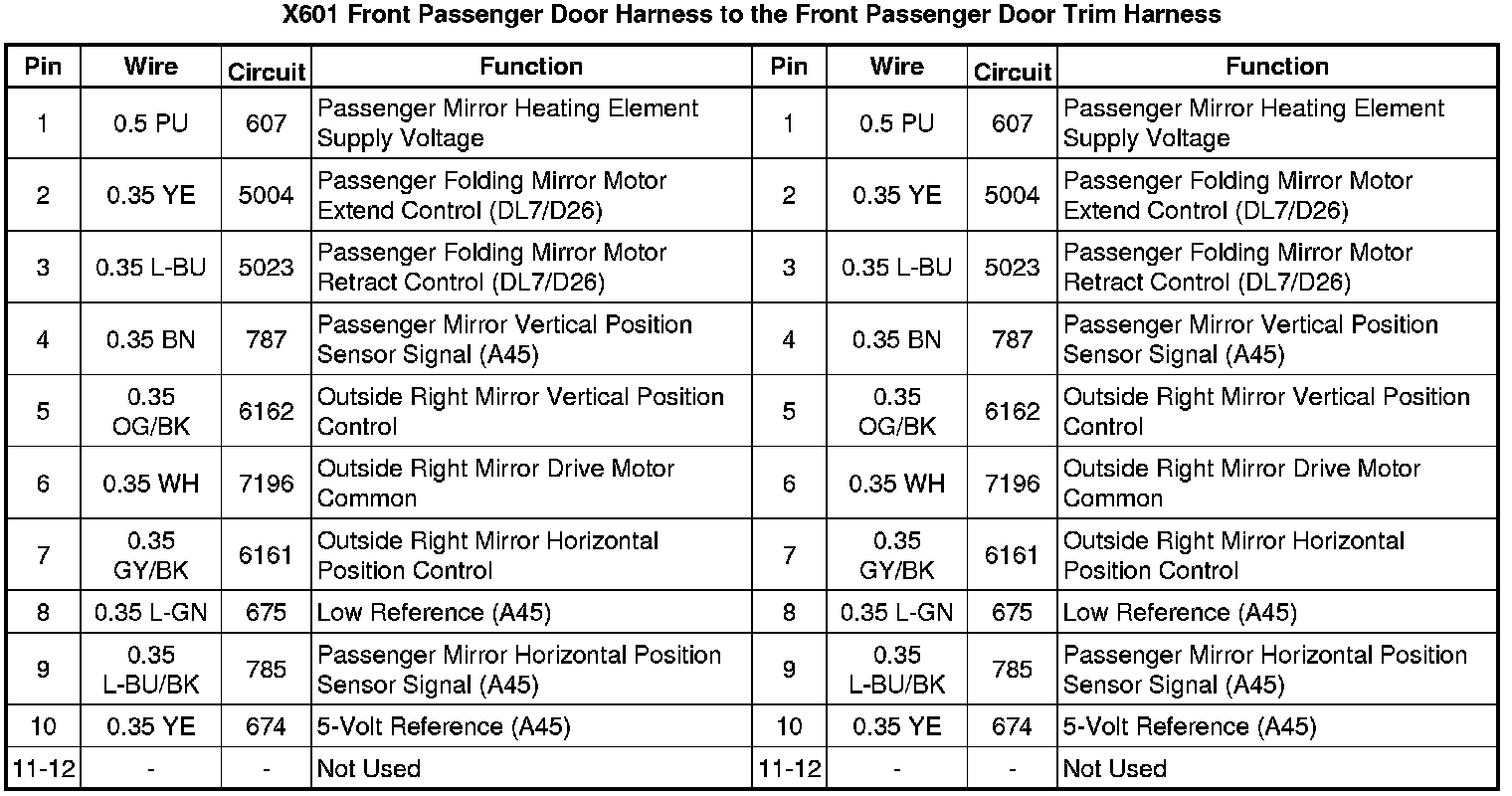
Task: Select circuit 607 cell in left table
Action: [x=266, y=123]
